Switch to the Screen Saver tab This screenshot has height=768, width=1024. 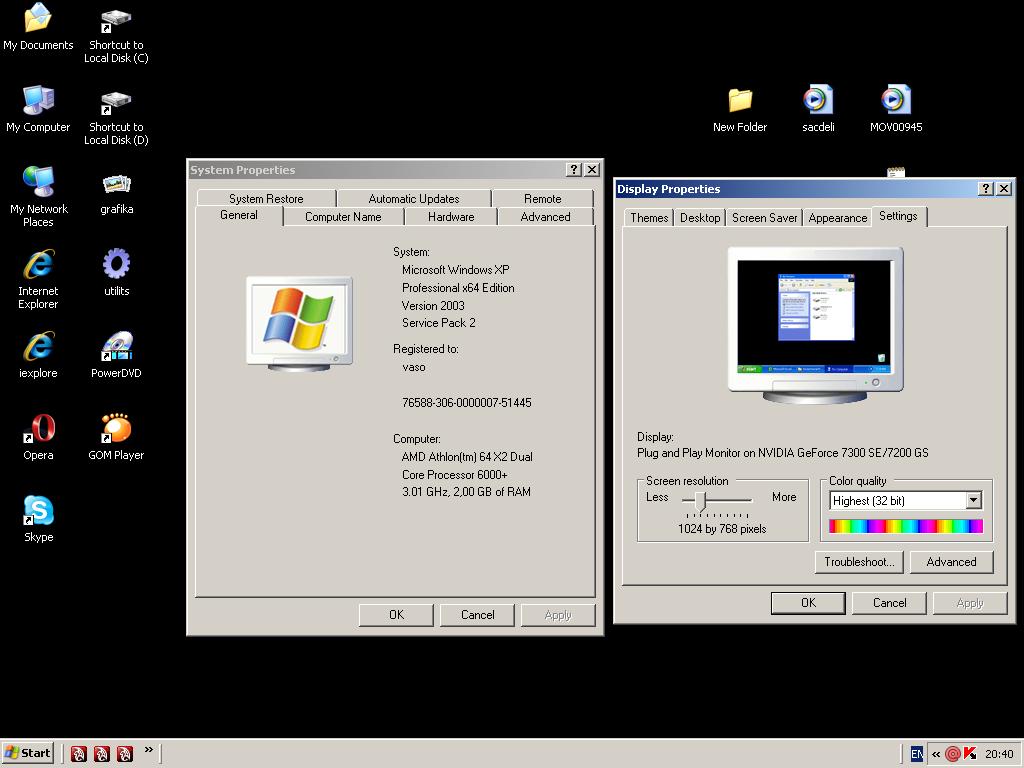coord(765,218)
